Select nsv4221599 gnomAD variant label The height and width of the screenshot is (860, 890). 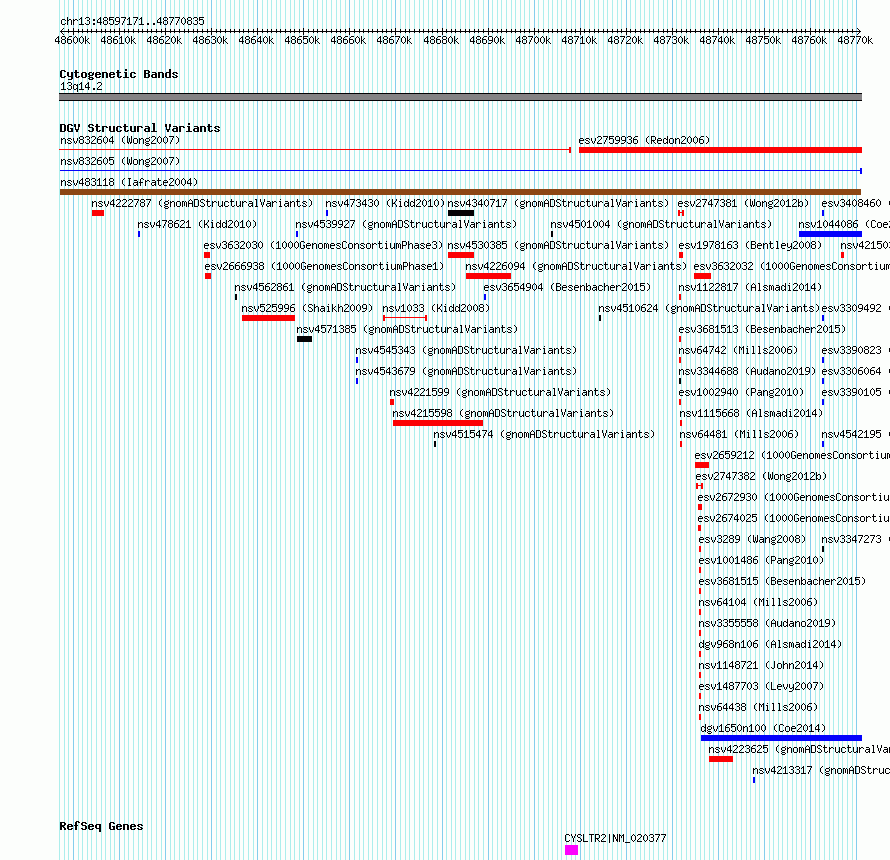pos(500,392)
